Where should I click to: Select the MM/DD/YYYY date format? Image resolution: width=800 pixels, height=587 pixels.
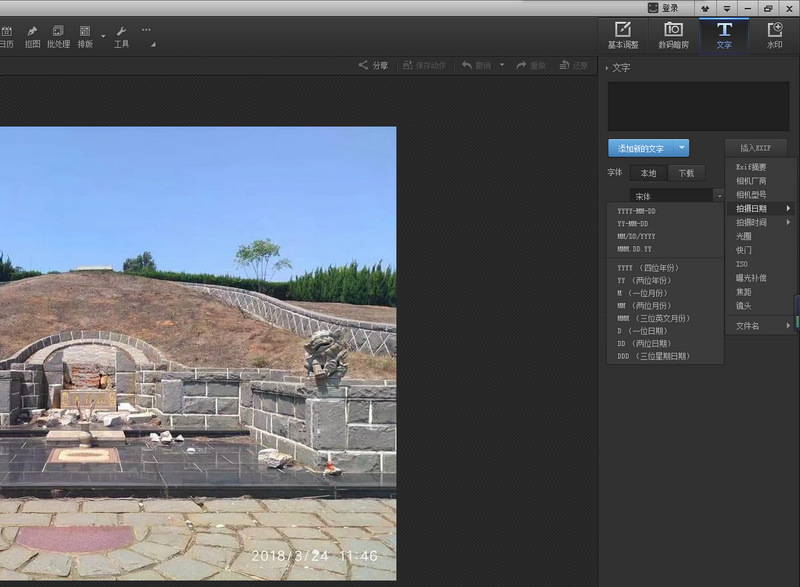[x=636, y=237]
